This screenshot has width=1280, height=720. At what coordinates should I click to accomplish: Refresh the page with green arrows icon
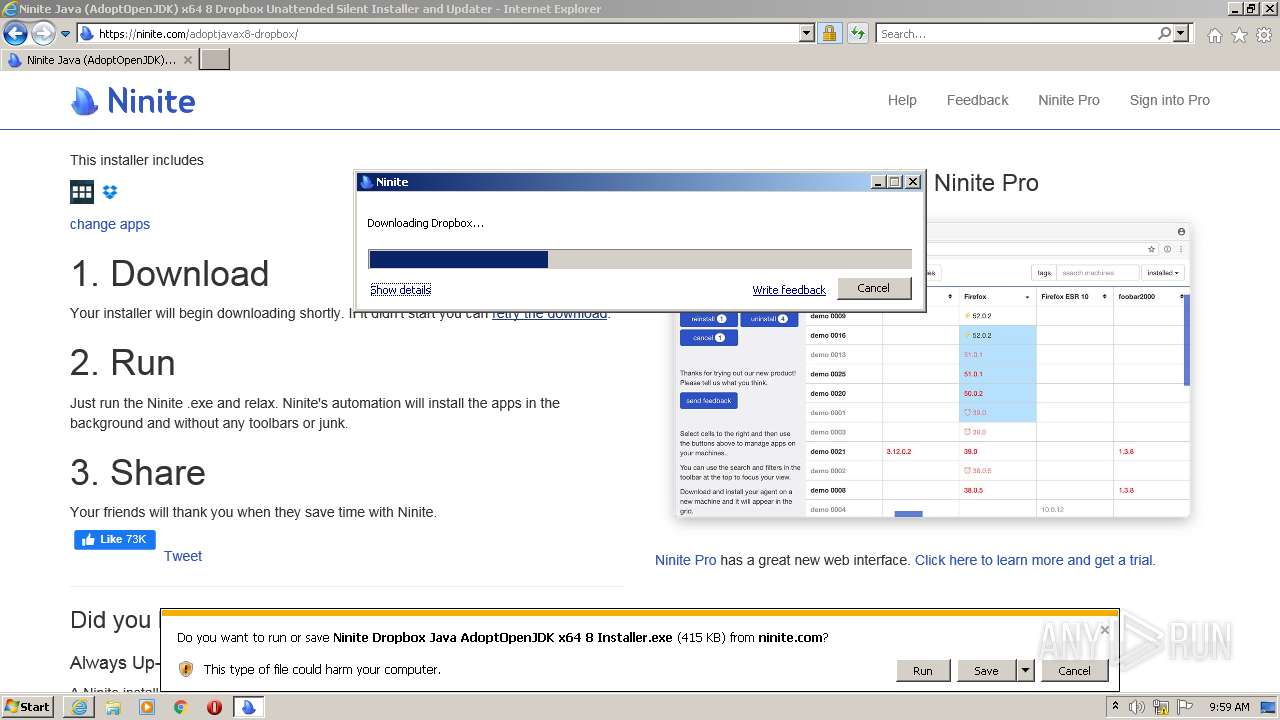pyautogui.click(x=857, y=33)
